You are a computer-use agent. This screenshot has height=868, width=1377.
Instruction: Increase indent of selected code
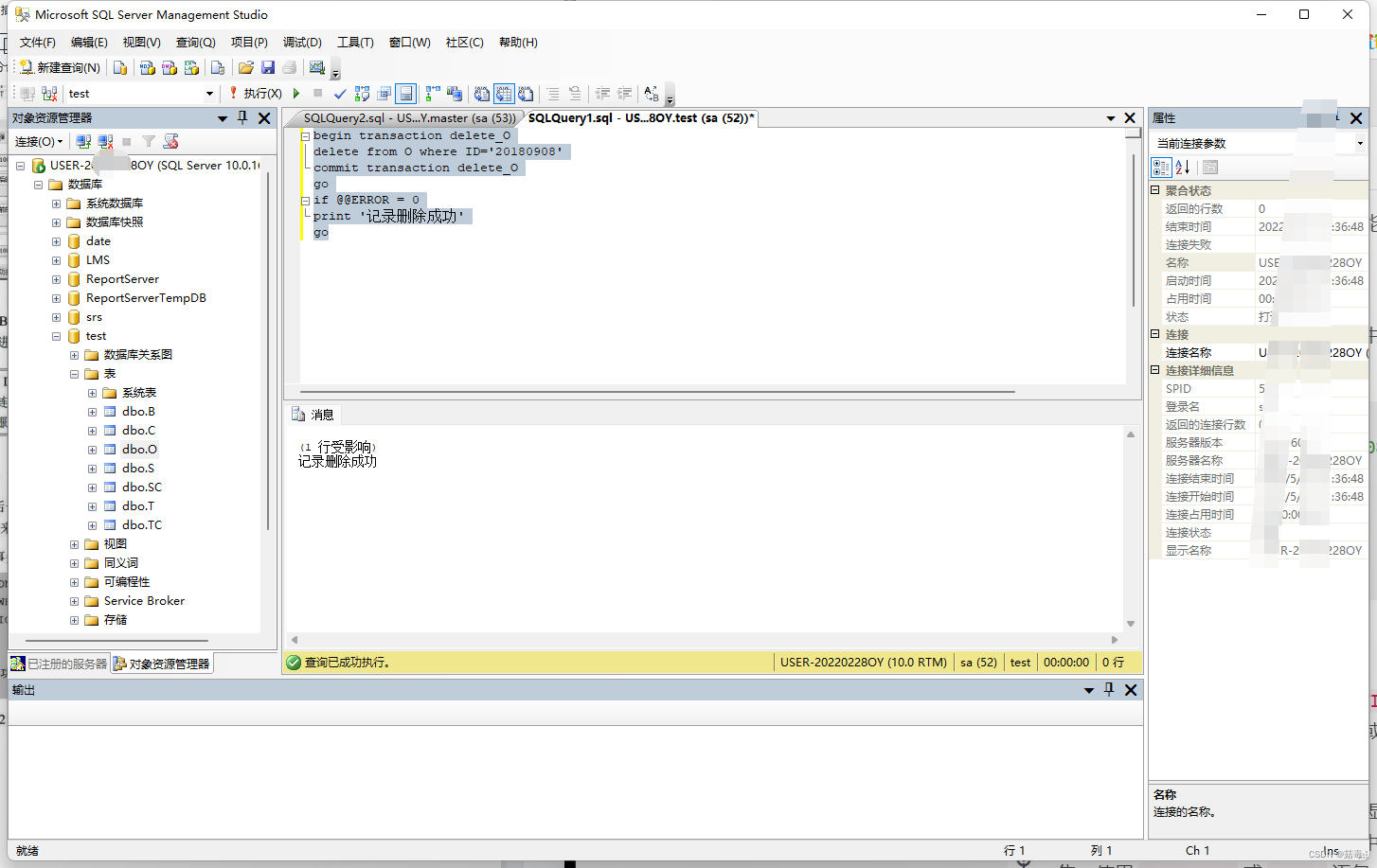point(624,94)
